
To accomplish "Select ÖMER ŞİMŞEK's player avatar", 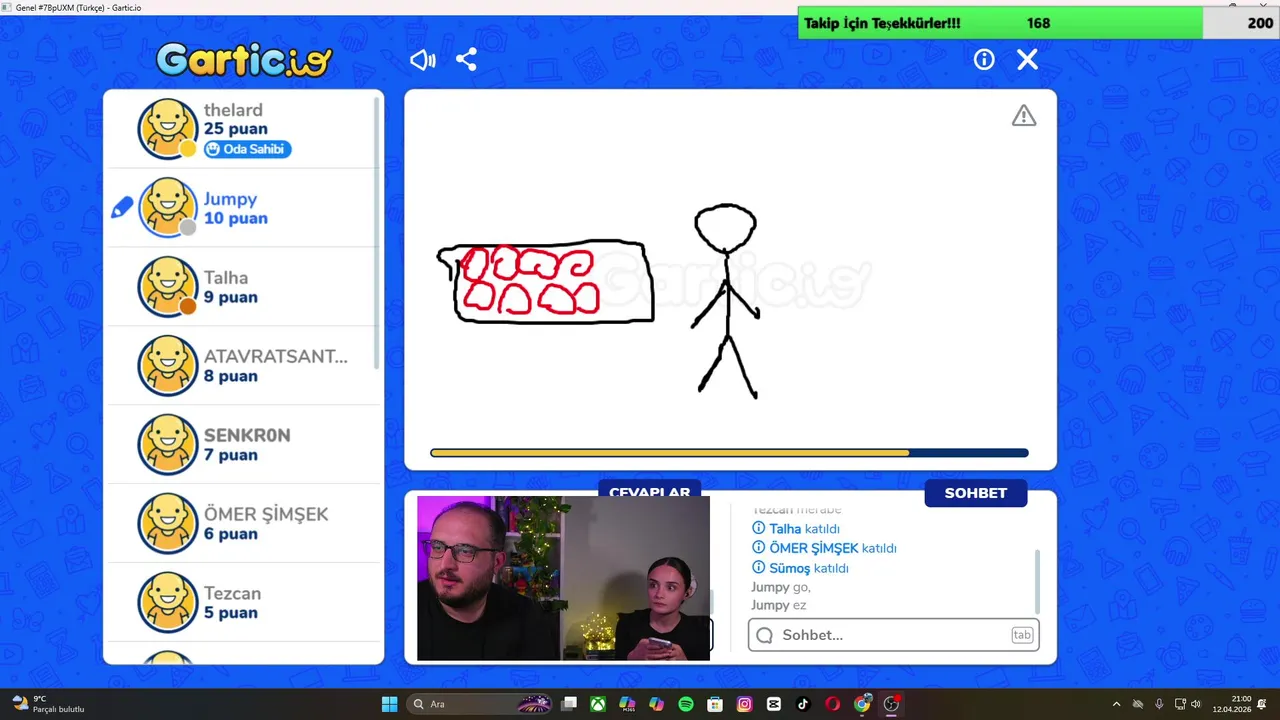I will 167,523.
